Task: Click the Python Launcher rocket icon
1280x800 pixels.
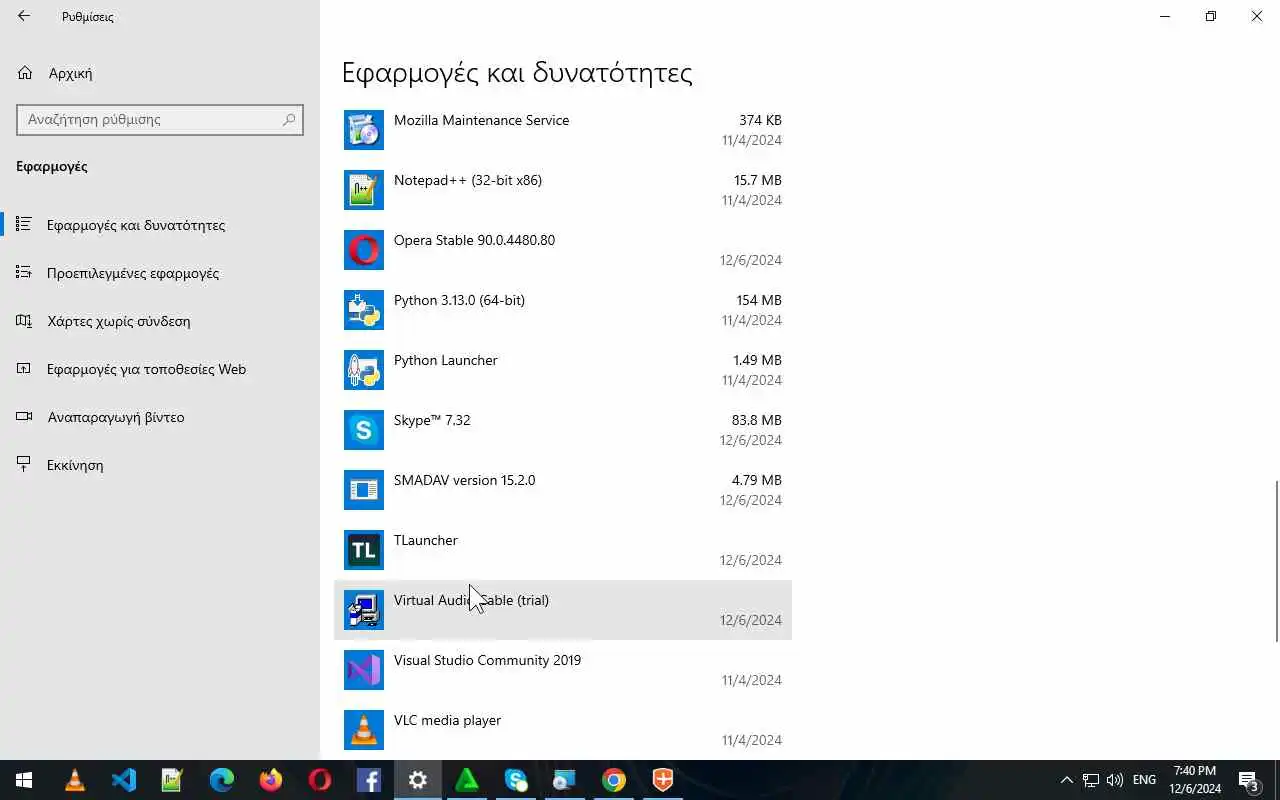Action: [364, 370]
